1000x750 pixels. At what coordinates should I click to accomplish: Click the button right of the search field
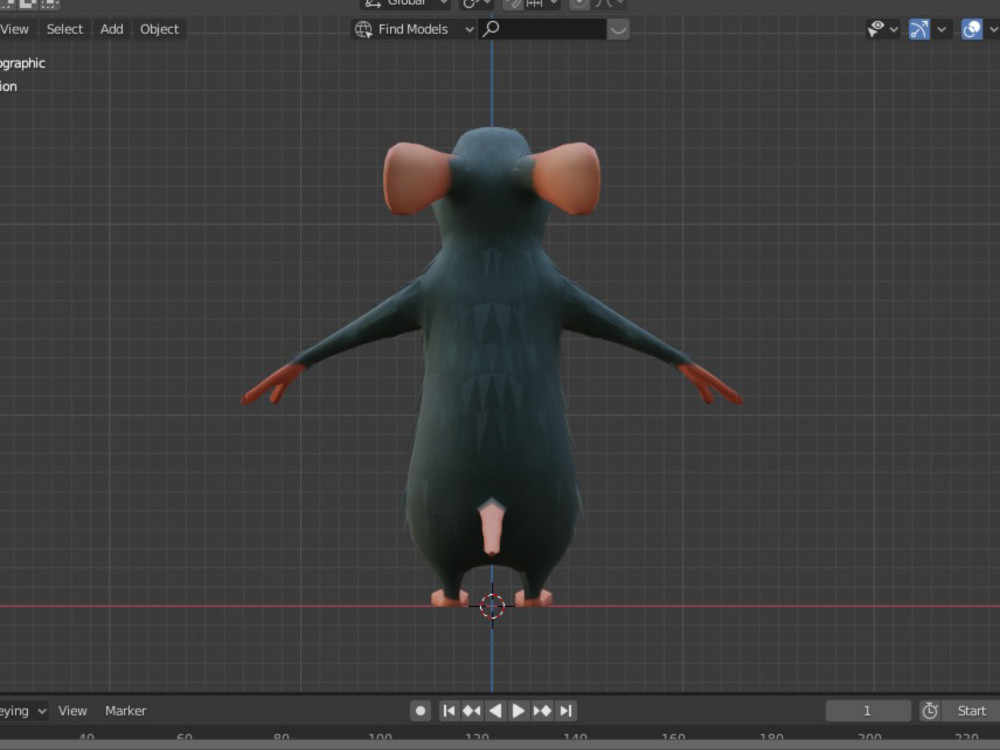pyautogui.click(x=618, y=29)
